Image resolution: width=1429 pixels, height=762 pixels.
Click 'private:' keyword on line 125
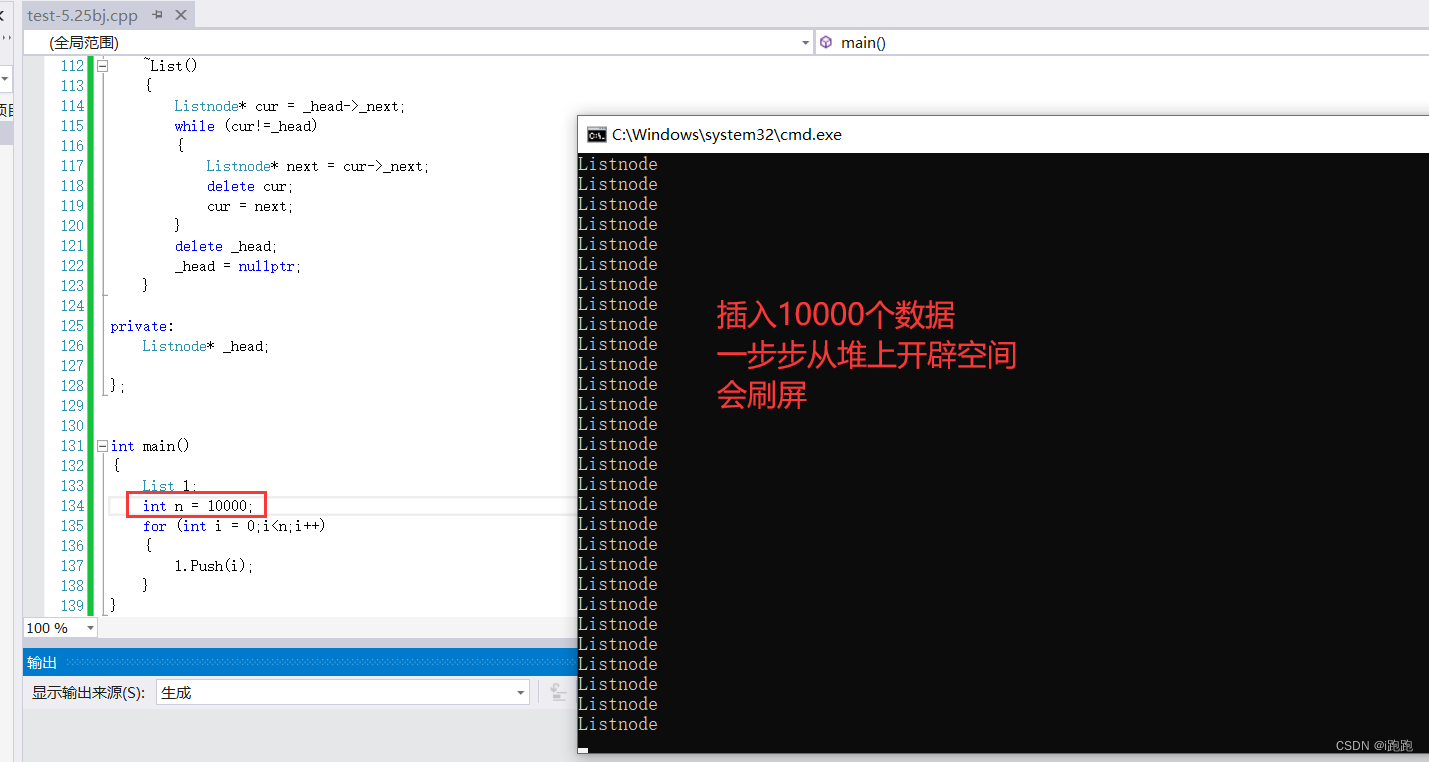tap(142, 326)
